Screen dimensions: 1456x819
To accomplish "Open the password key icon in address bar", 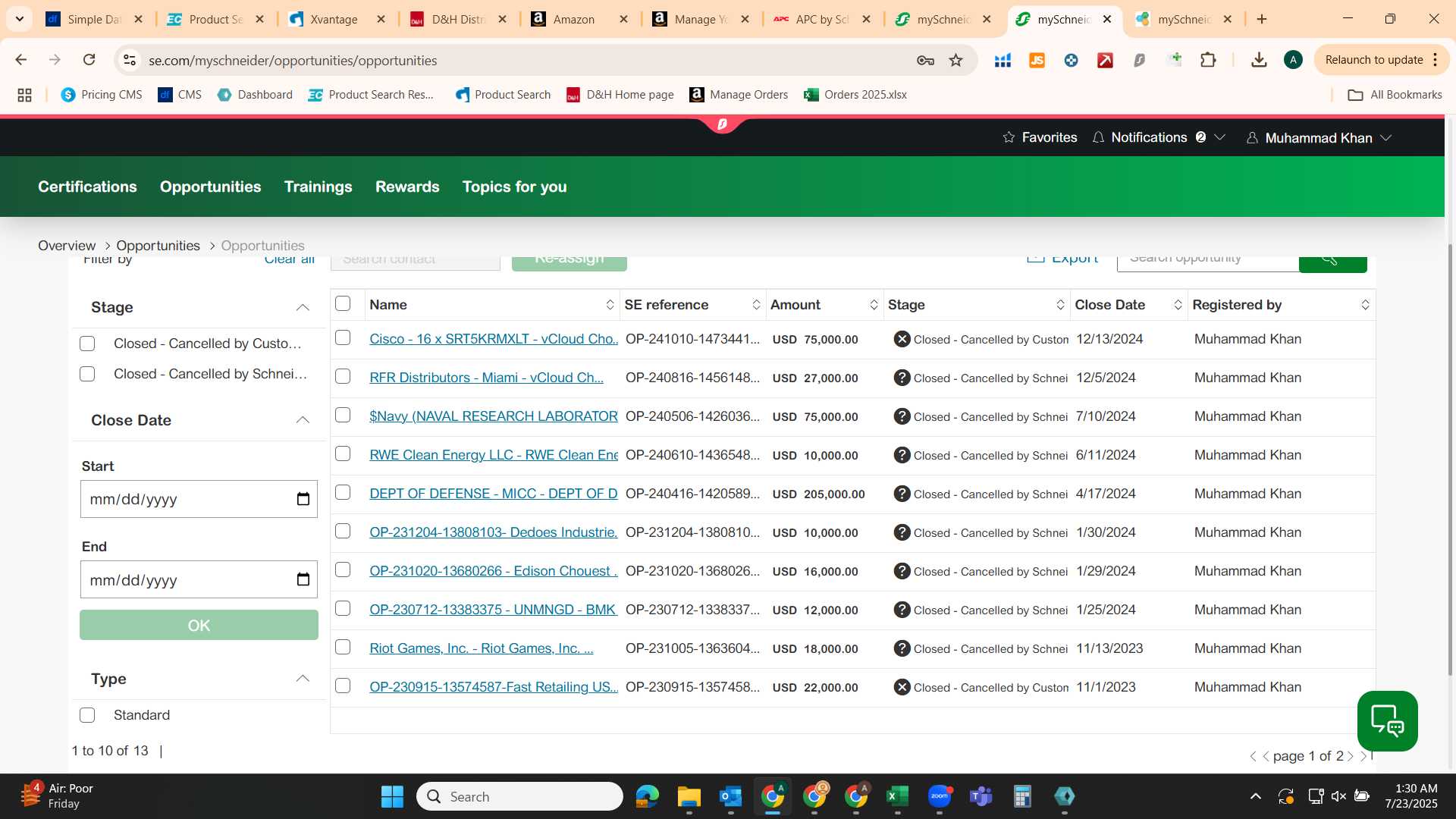I will (925, 60).
